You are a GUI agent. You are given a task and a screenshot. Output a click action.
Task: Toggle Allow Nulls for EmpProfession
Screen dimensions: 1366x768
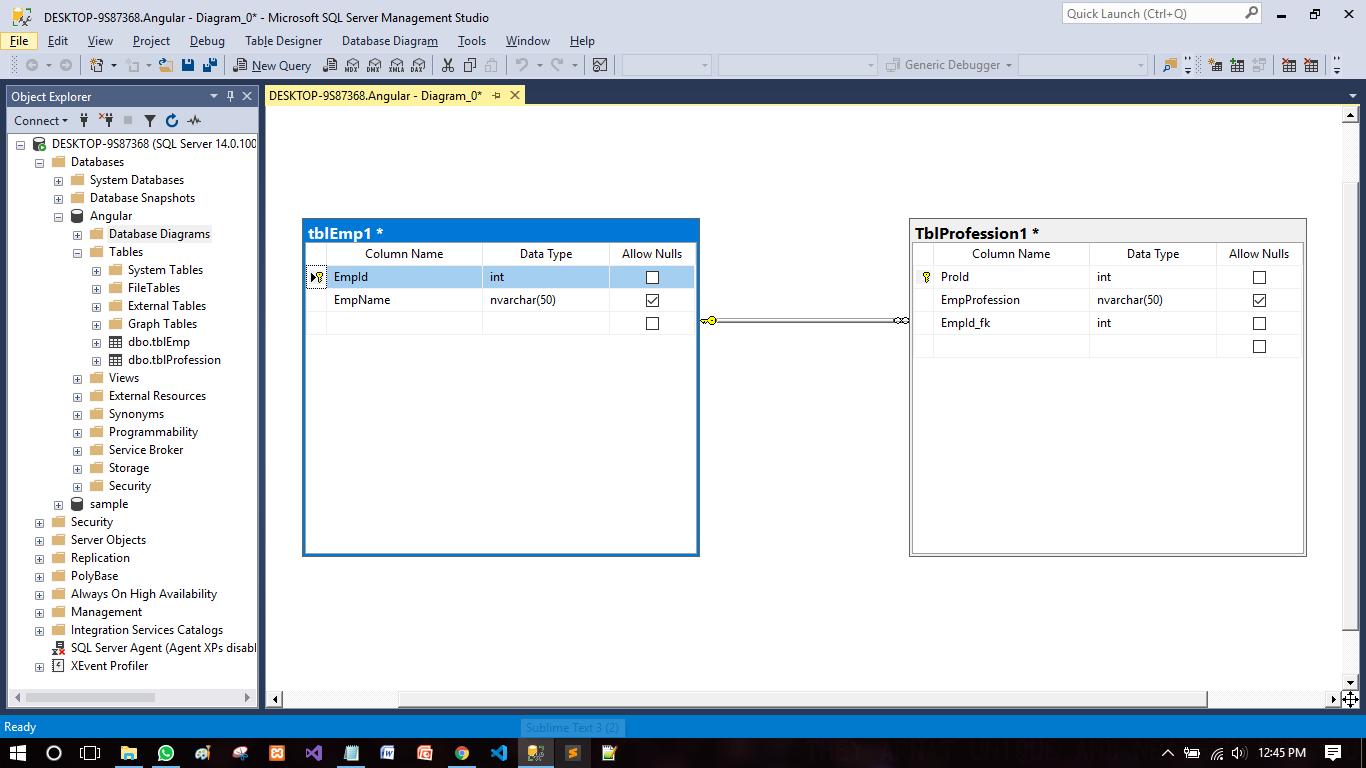coord(1259,300)
